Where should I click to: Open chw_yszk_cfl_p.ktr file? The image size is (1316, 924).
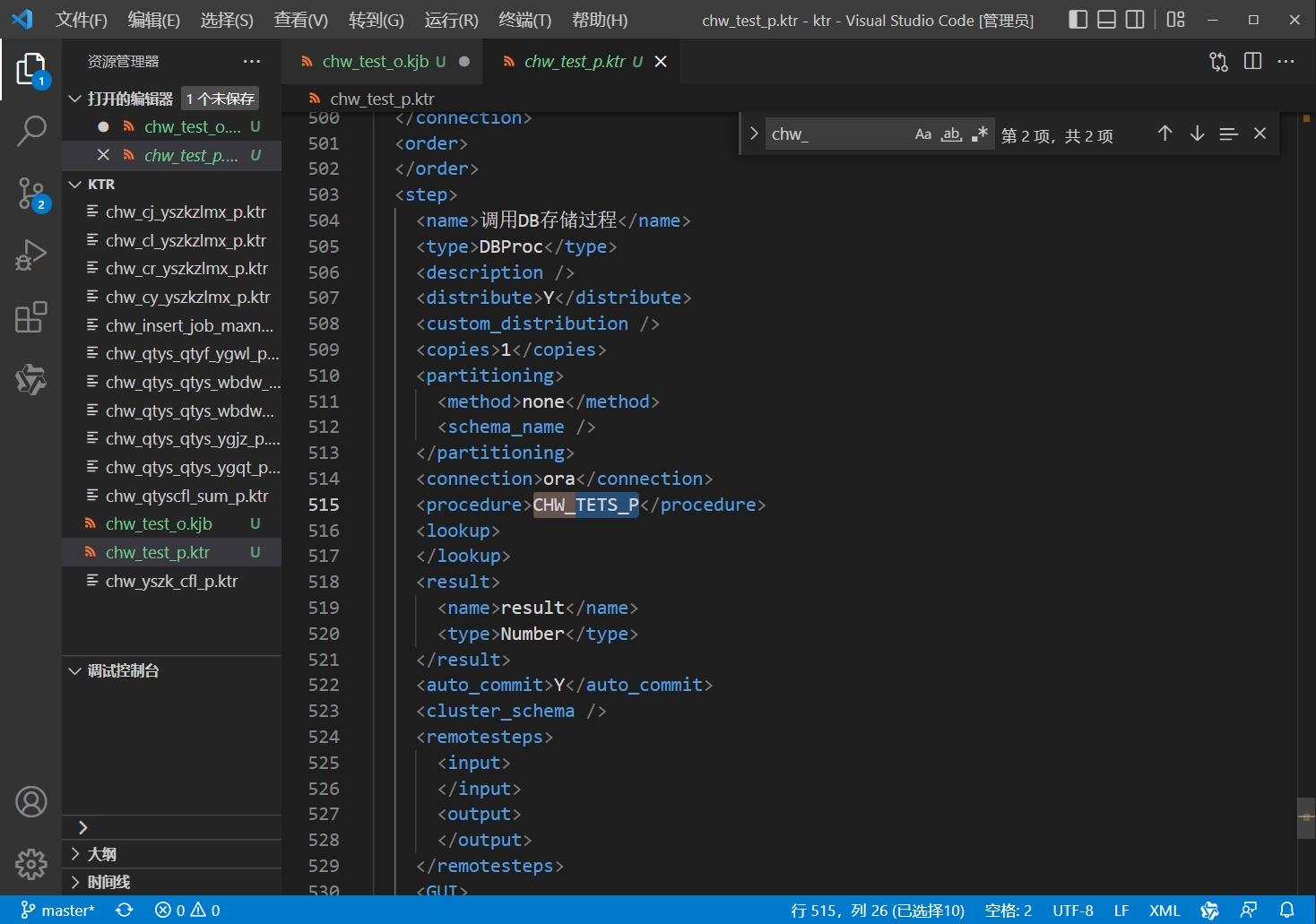click(171, 581)
